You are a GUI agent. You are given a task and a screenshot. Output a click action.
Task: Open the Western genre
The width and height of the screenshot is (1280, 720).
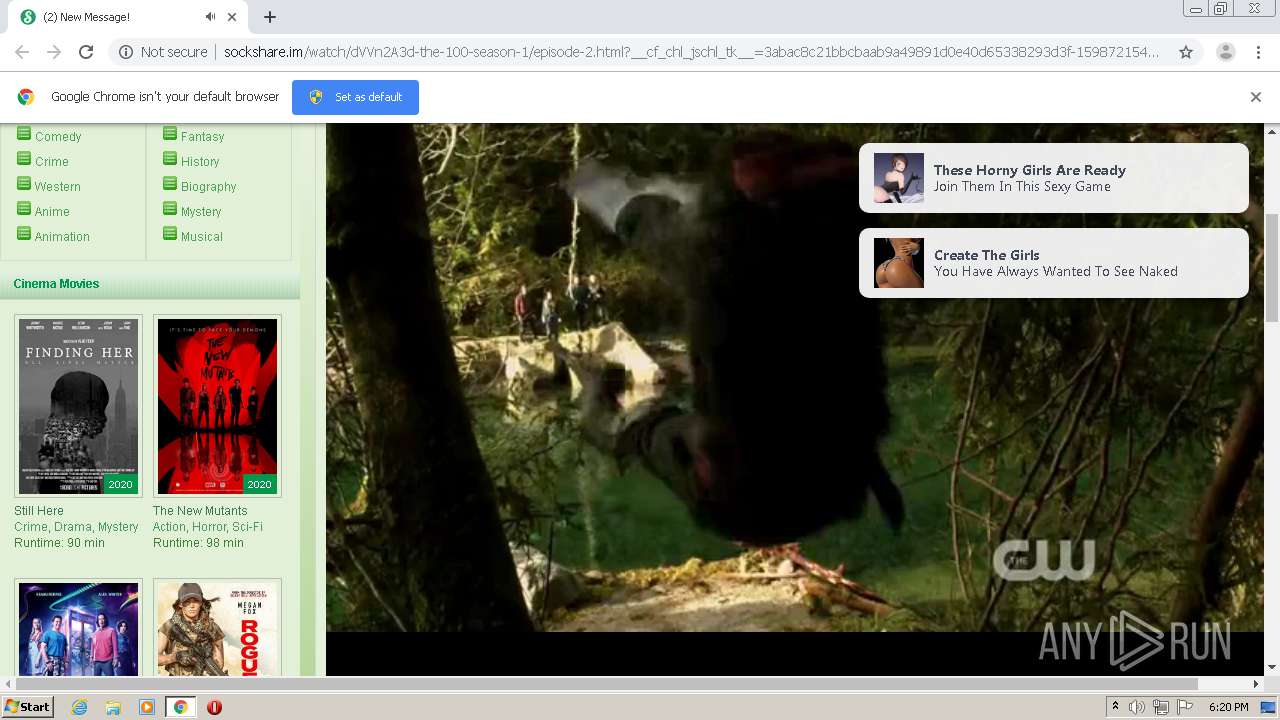point(58,186)
